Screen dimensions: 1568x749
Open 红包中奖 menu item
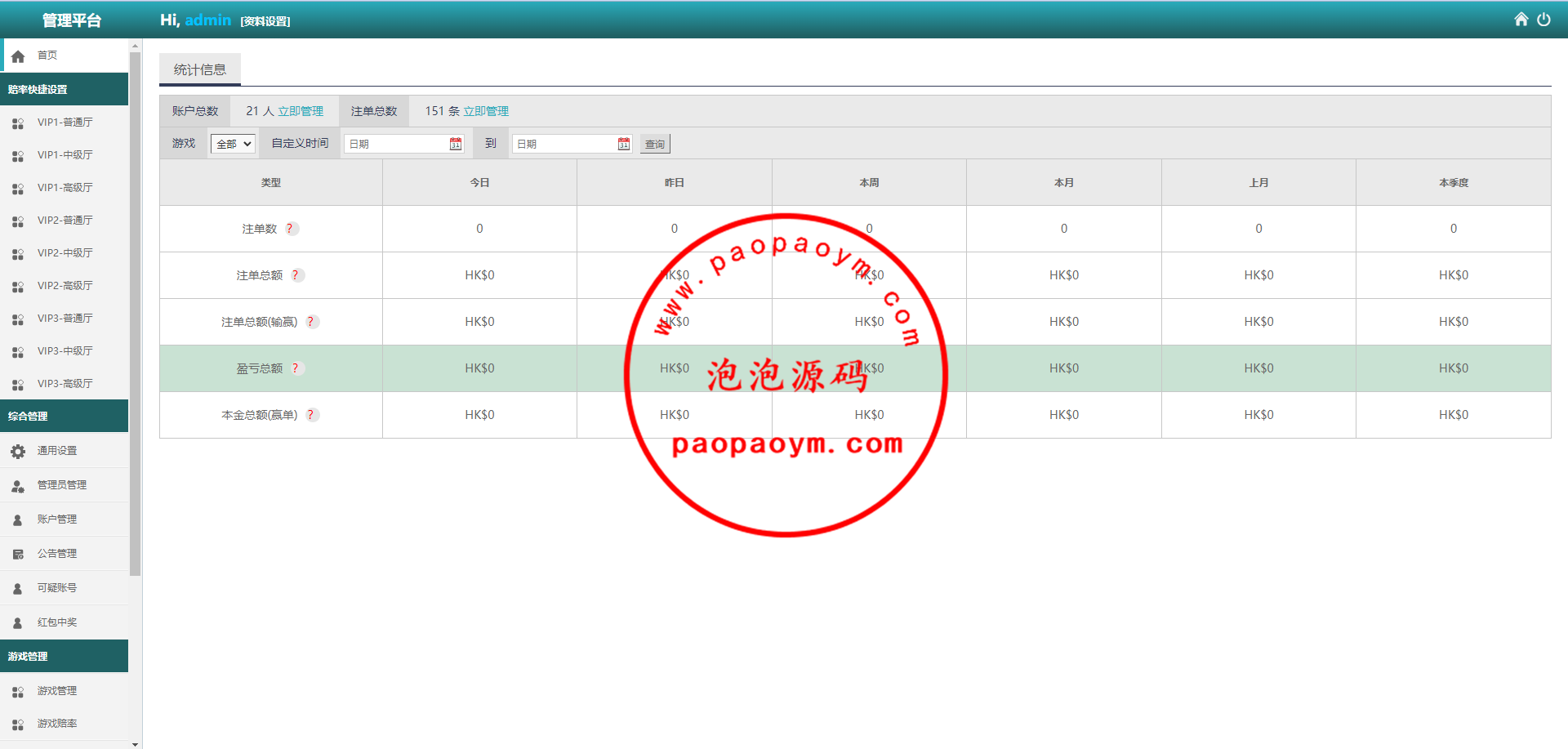64,622
